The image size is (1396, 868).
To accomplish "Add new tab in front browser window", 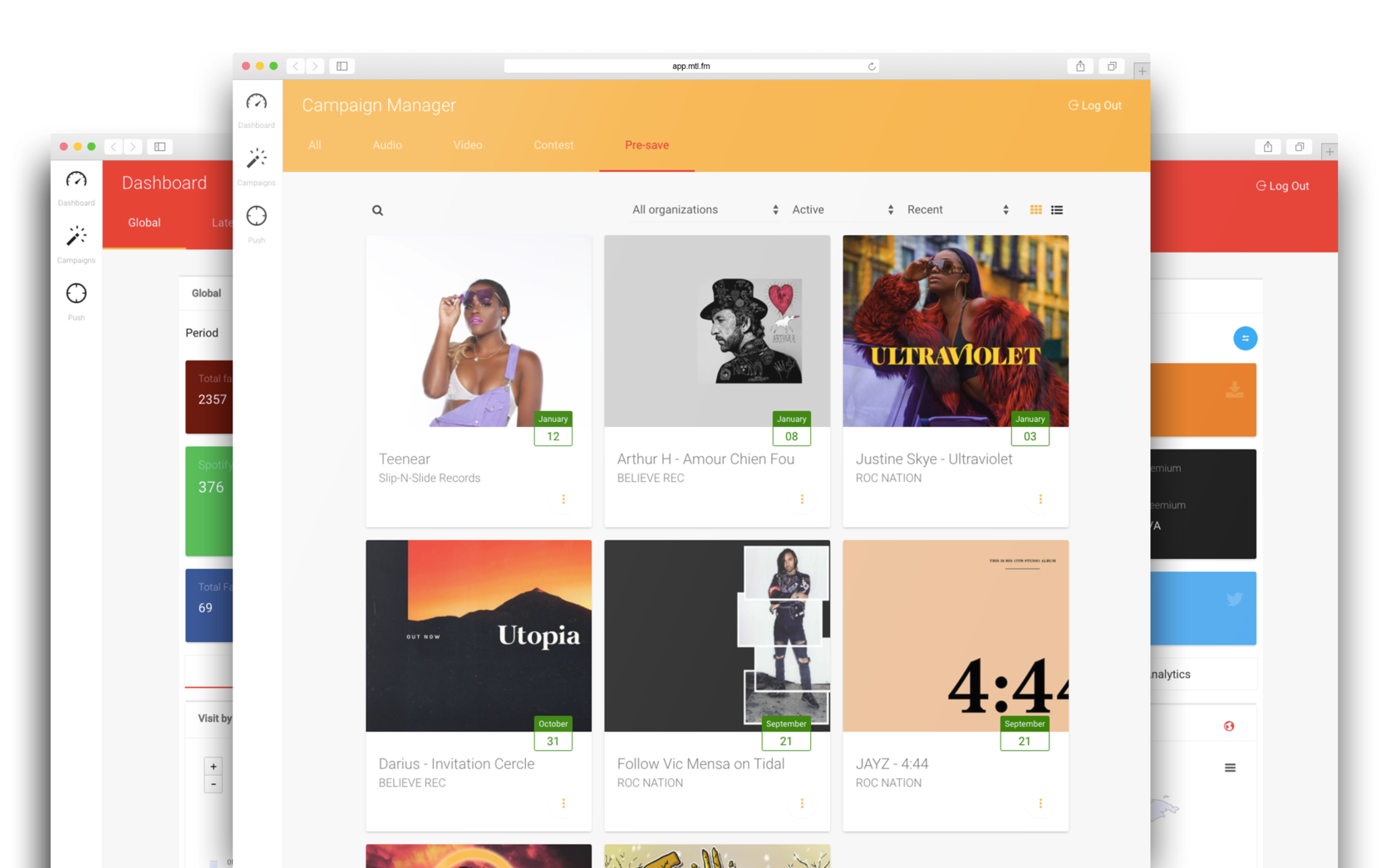I will pos(1142,71).
